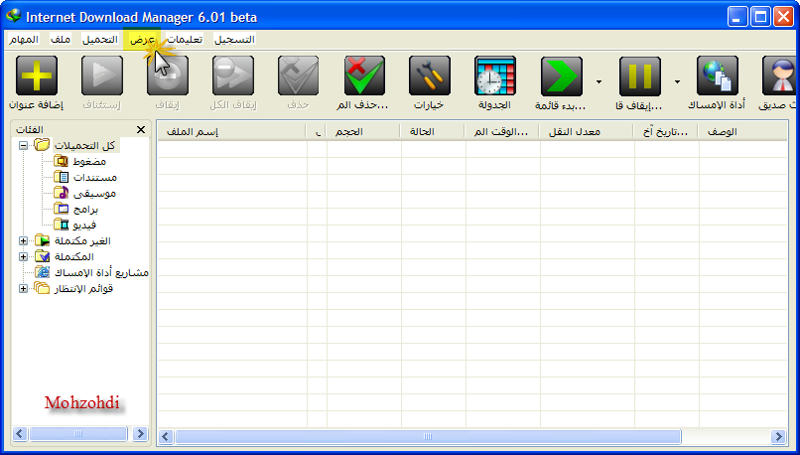Select the المكتملة (Finished) category
The width and height of the screenshot is (800, 455).
[74, 256]
